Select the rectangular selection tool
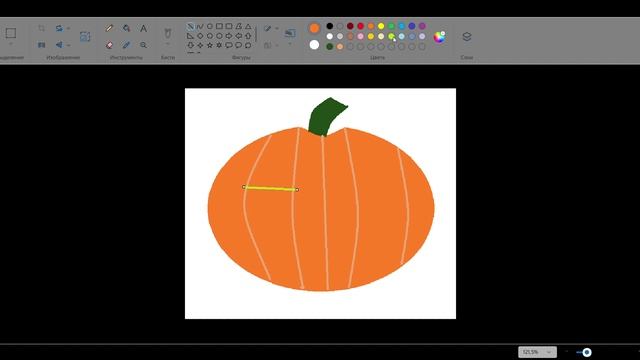The image size is (640, 360). tap(11, 33)
